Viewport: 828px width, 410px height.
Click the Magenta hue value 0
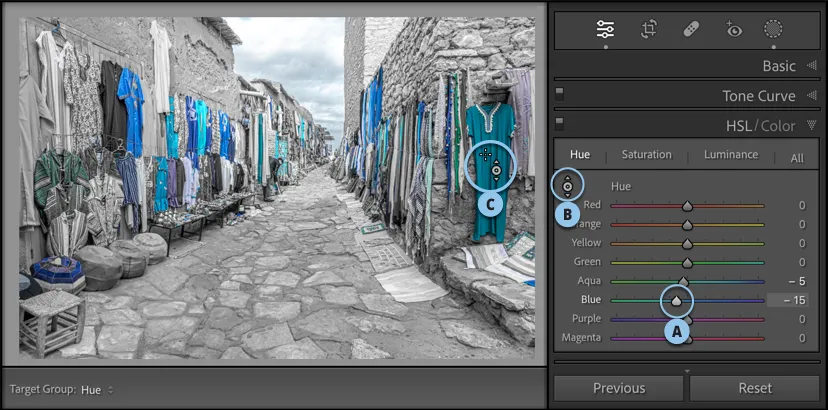(802, 338)
